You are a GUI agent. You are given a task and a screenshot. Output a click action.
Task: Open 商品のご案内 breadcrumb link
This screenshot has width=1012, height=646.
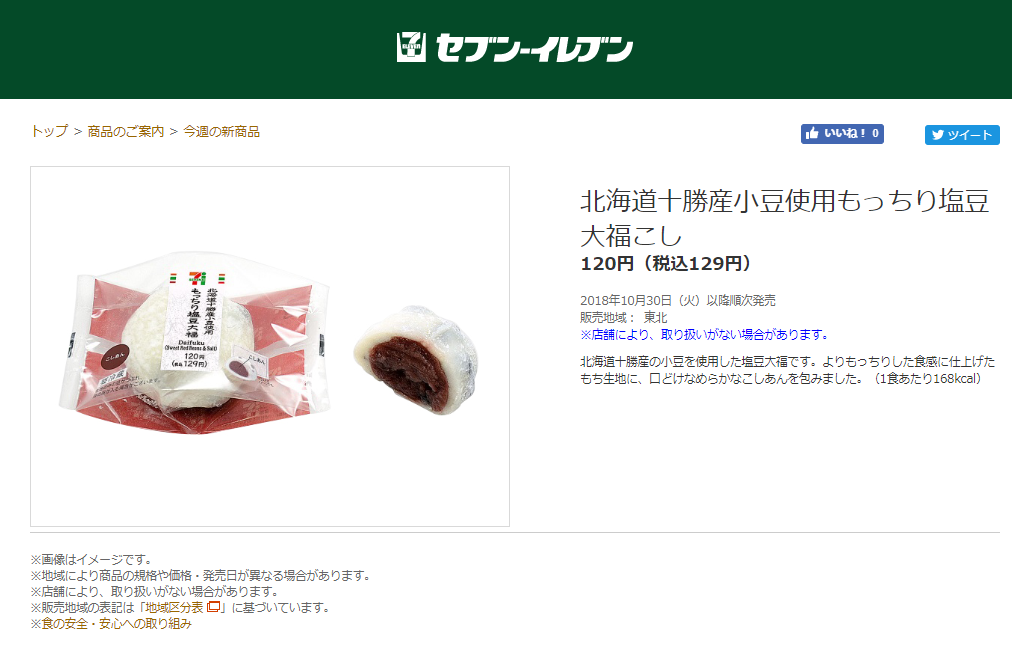126,132
